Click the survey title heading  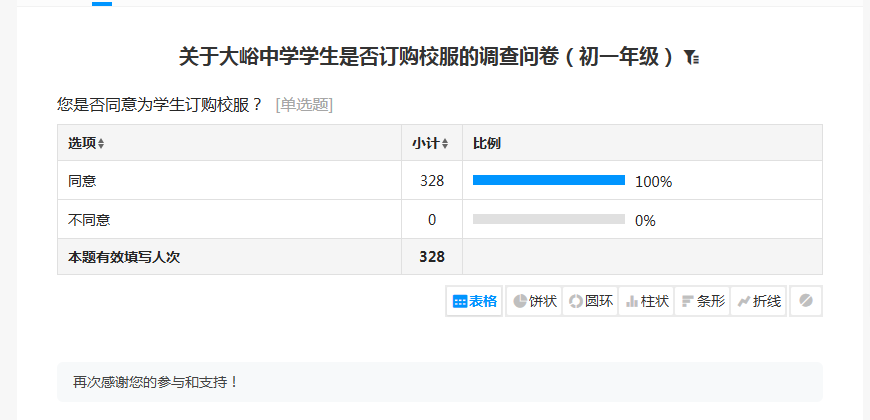[427, 57]
